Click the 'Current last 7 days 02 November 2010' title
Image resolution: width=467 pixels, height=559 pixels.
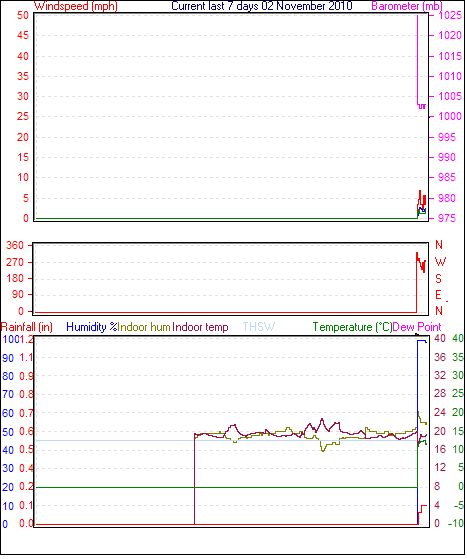(x=262, y=6)
